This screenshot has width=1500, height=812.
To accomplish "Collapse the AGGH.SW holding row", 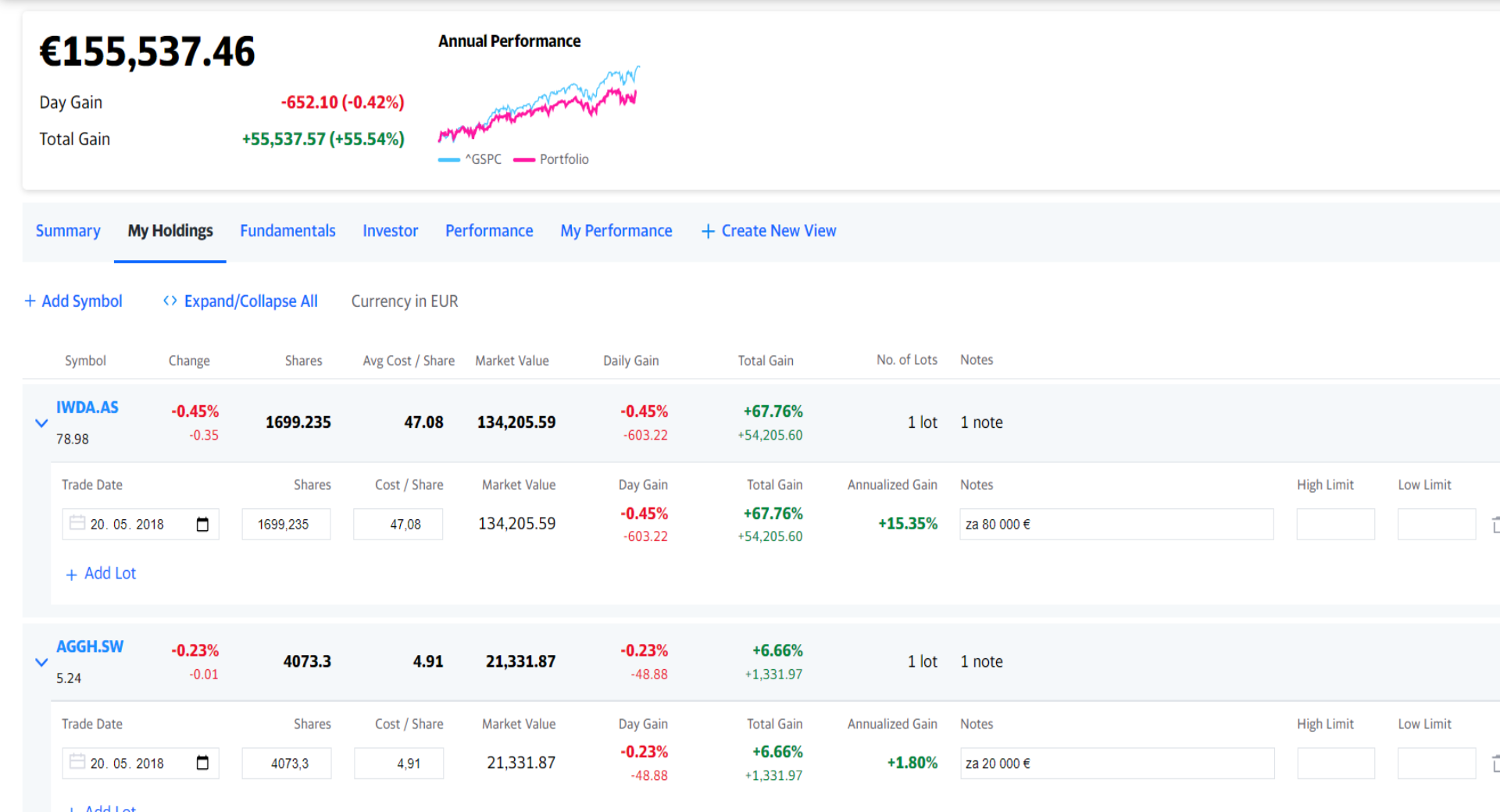I will (41, 662).
